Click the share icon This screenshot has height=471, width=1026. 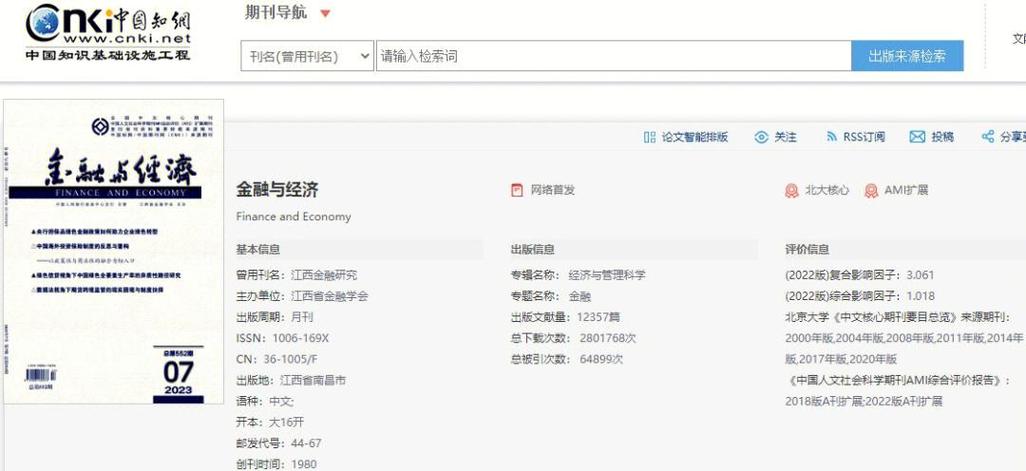988,137
